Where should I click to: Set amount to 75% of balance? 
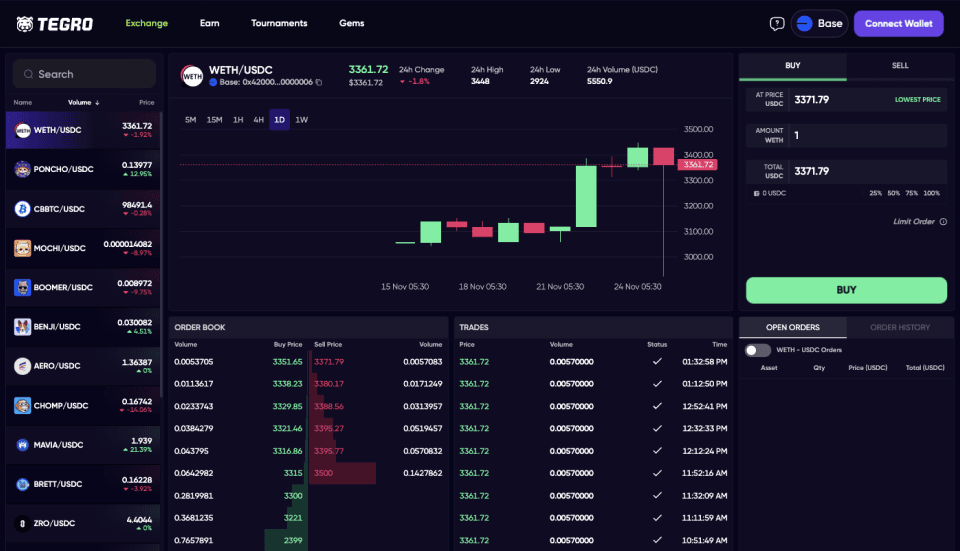point(912,193)
